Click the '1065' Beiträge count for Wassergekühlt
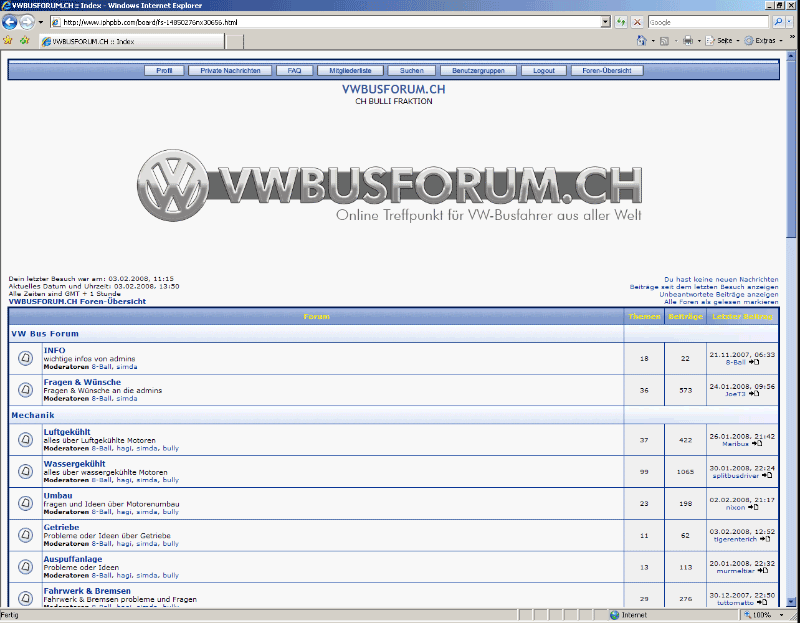This screenshot has width=800, height=623. coord(685,471)
